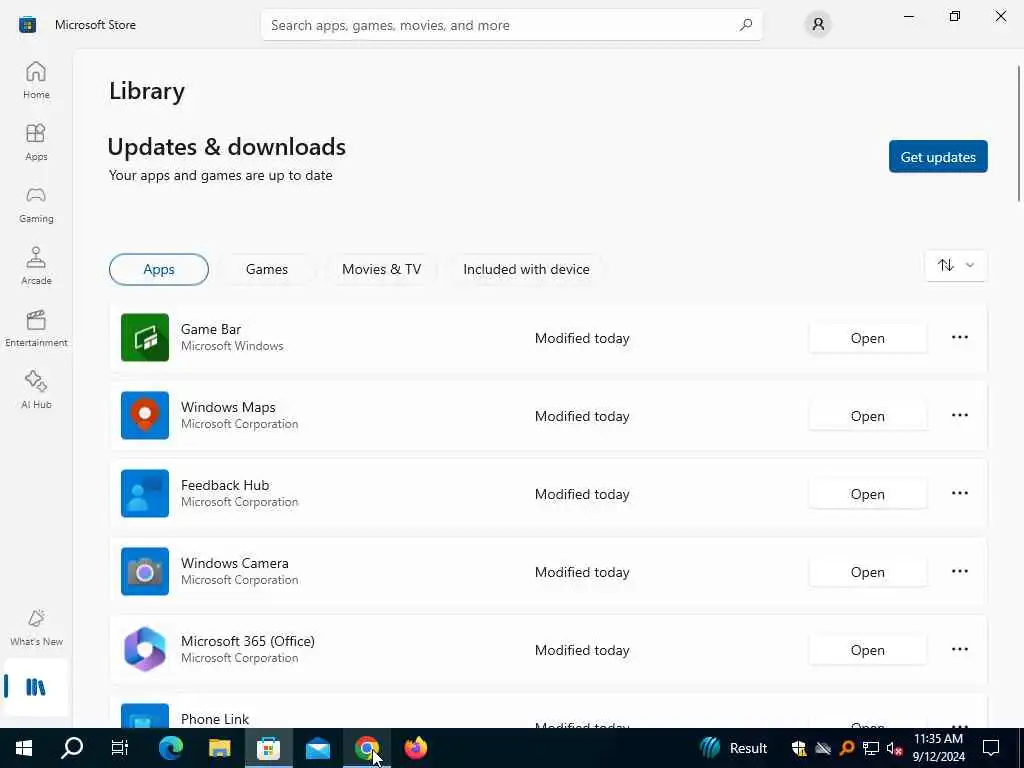Open more options for Game Bar
Image resolution: width=1024 pixels, height=768 pixels.
pos(959,338)
